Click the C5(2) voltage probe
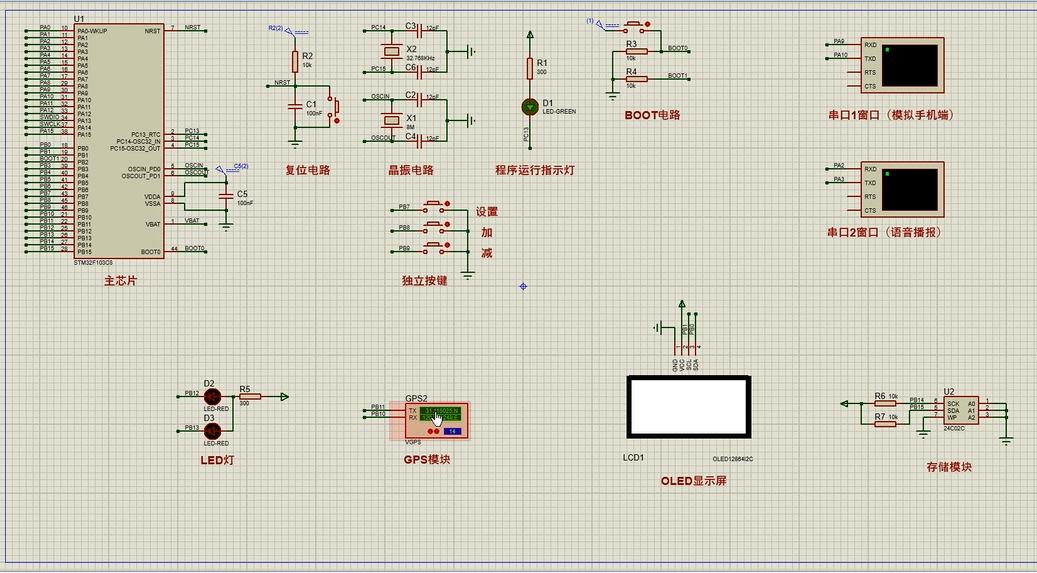The width and height of the screenshot is (1037, 573). tap(233, 167)
